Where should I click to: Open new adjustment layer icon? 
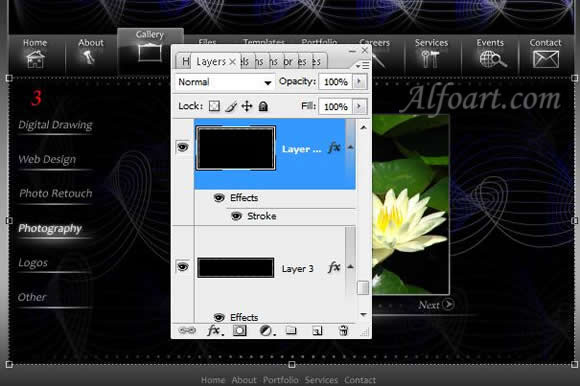click(267, 330)
